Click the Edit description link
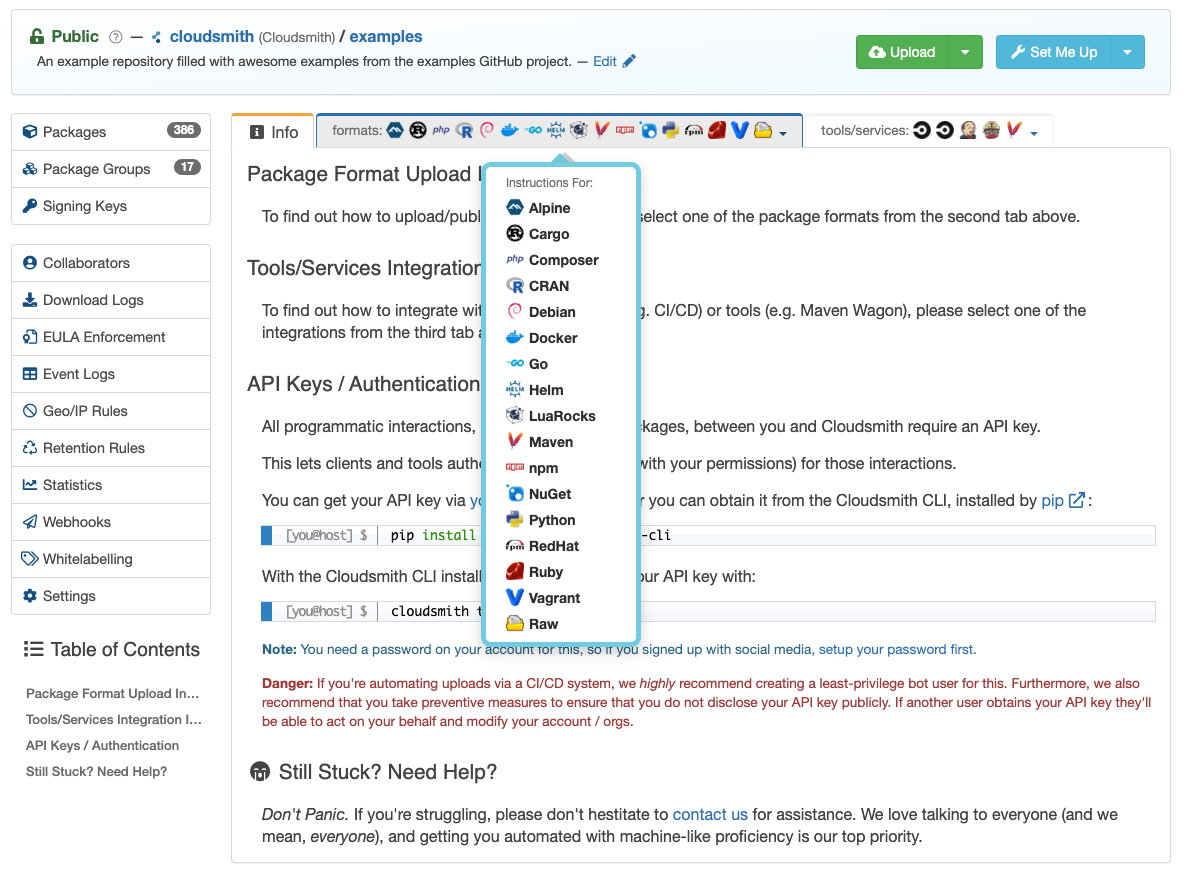The image size is (1188, 875). [x=605, y=61]
